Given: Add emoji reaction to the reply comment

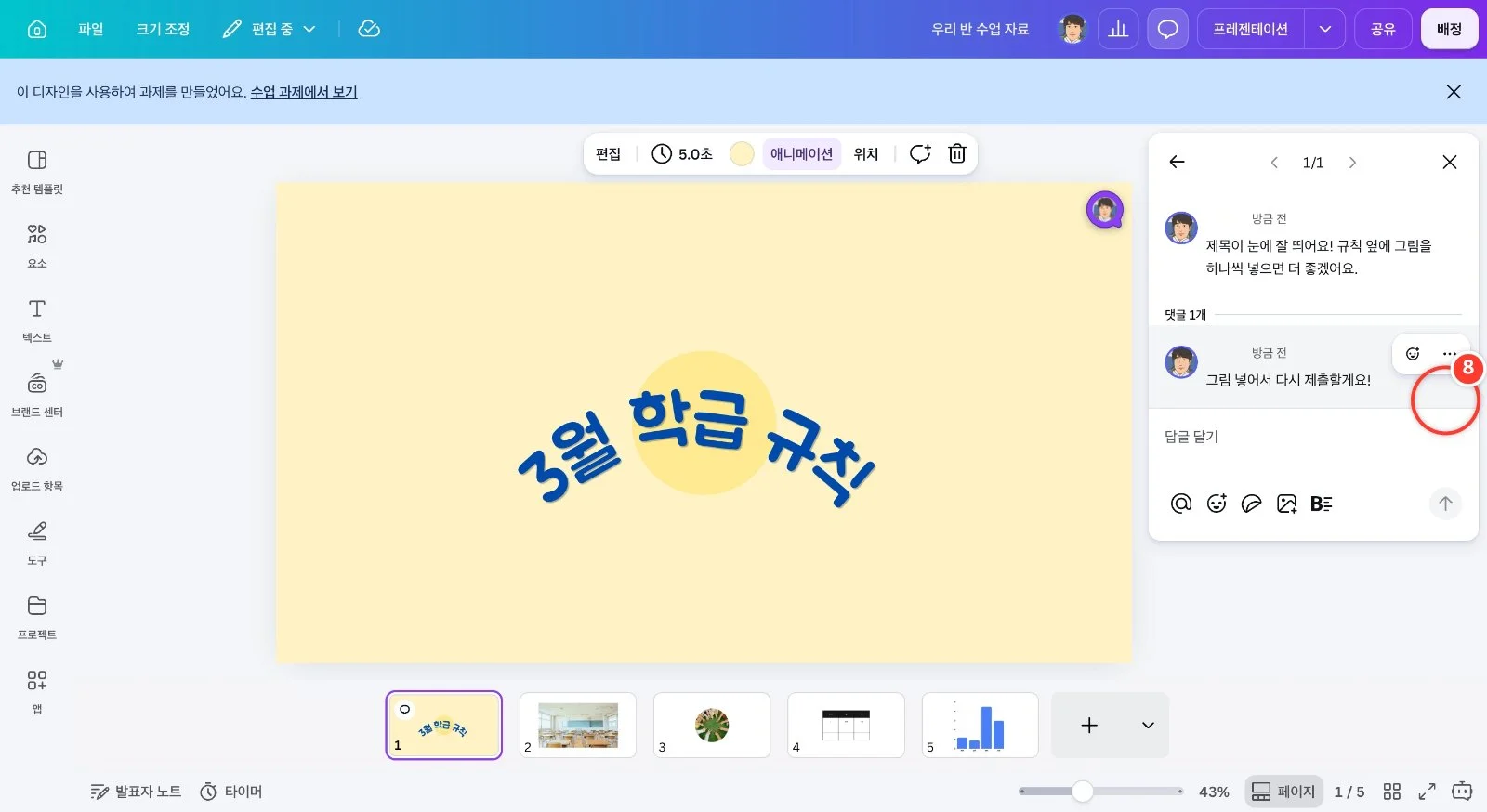Looking at the screenshot, I should click(1413, 353).
